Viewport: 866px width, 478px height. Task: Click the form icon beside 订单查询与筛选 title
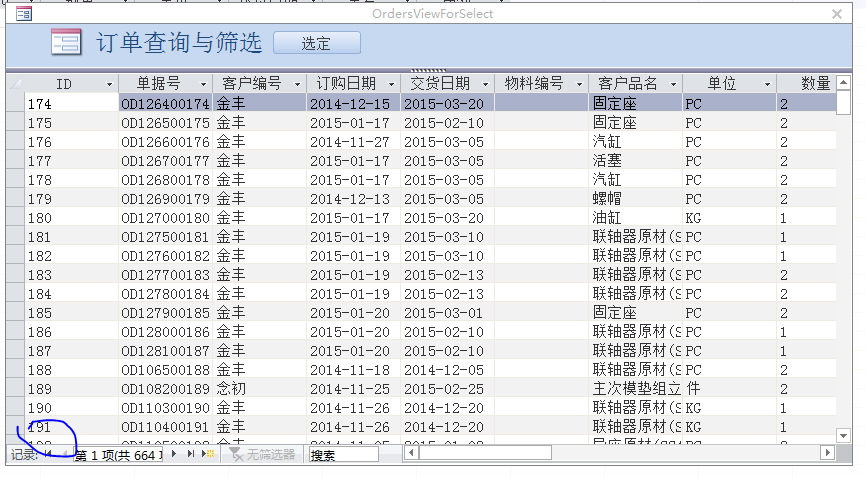[66, 42]
